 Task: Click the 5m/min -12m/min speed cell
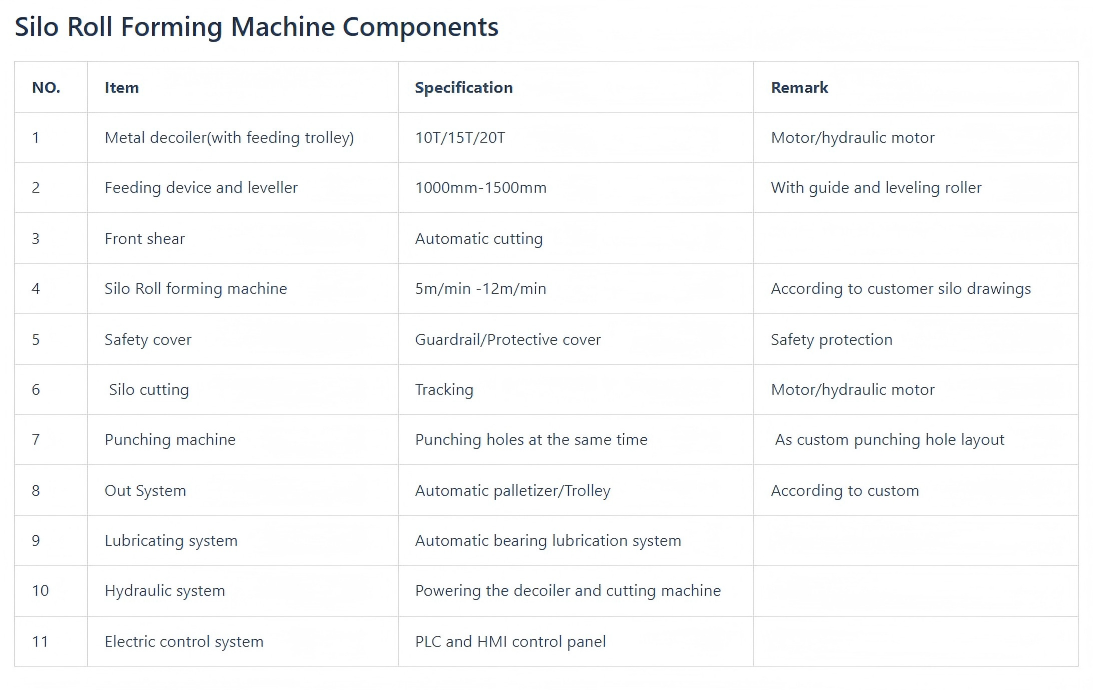click(481, 289)
